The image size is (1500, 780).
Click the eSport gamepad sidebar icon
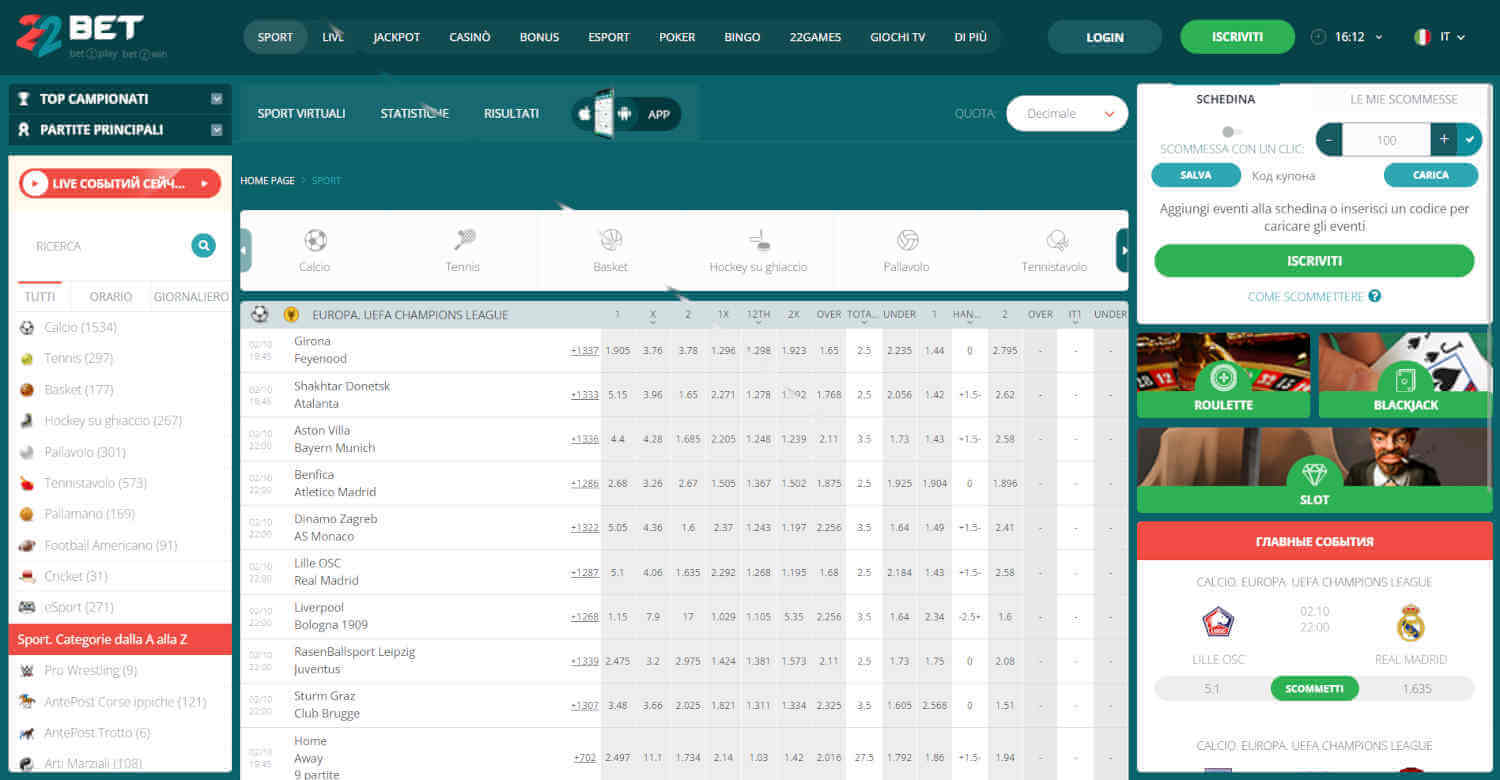tap(27, 607)
